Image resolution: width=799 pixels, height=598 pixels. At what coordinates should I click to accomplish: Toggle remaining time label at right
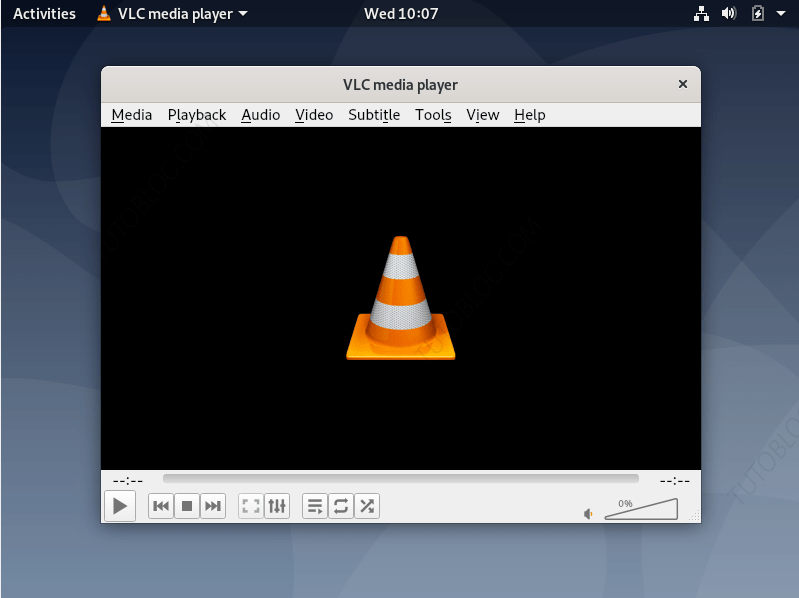pos(674,480)
